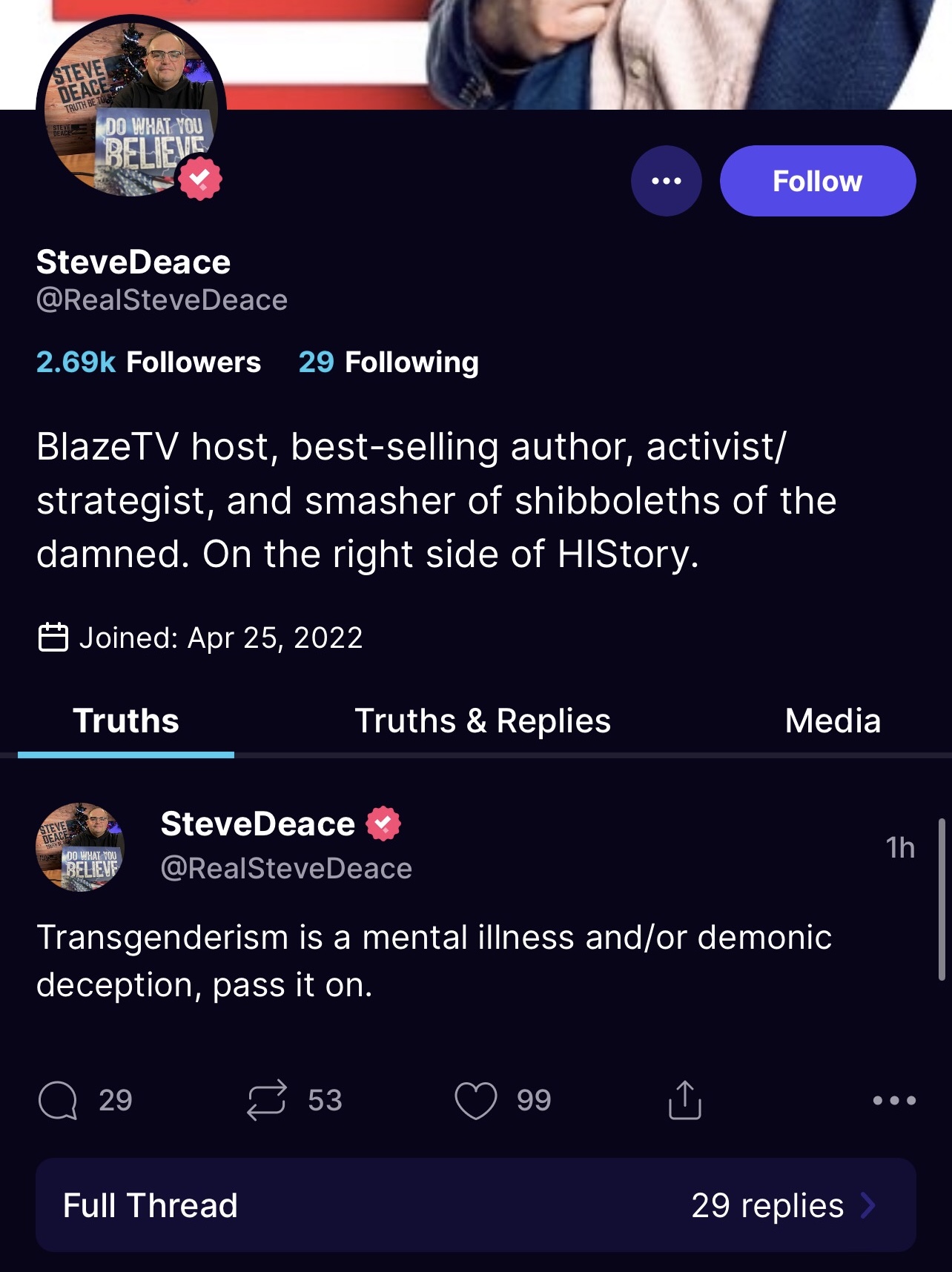
Task: Tap the verified badge on profile picture
Action: 199,179
